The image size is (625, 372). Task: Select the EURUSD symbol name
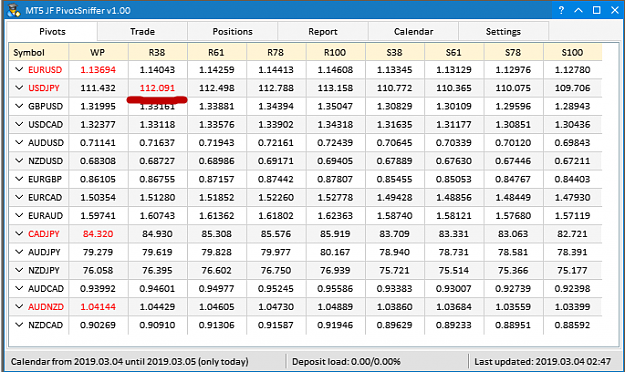[x=45, y=70]
